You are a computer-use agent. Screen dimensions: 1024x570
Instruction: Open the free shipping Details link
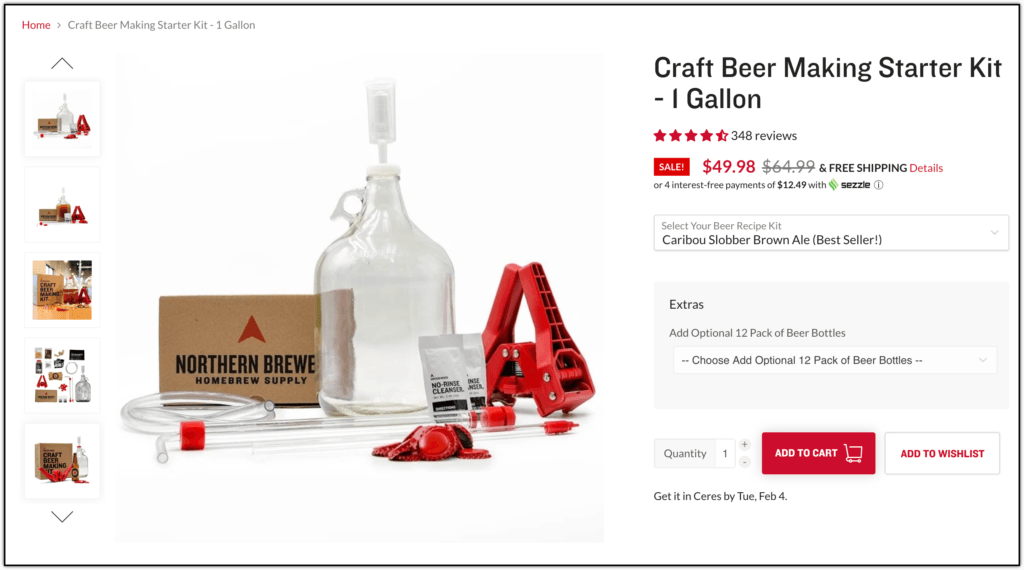point(926,168)
